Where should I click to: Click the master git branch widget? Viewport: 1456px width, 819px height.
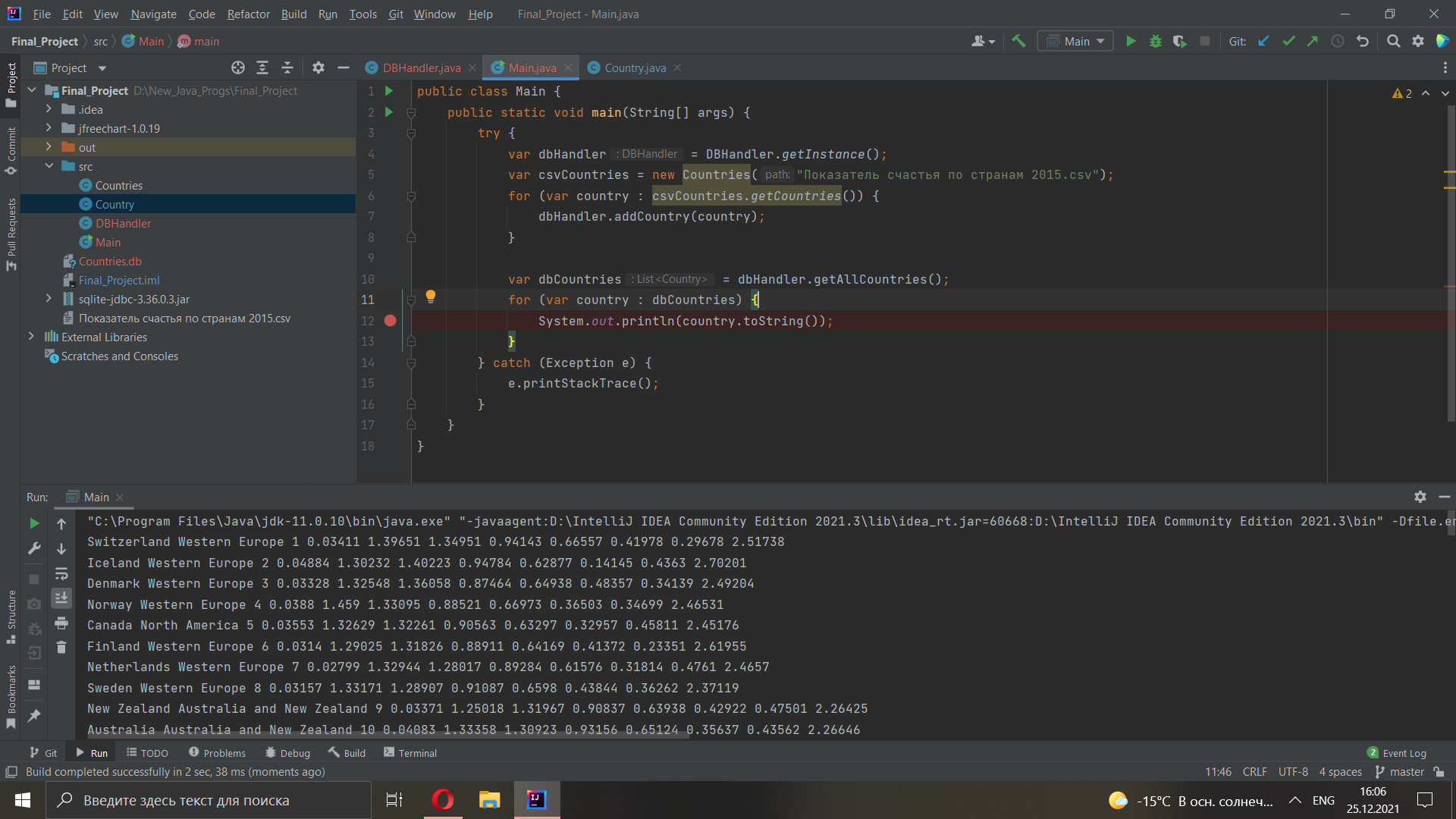pyautogui.click(x=1400, y=772)
